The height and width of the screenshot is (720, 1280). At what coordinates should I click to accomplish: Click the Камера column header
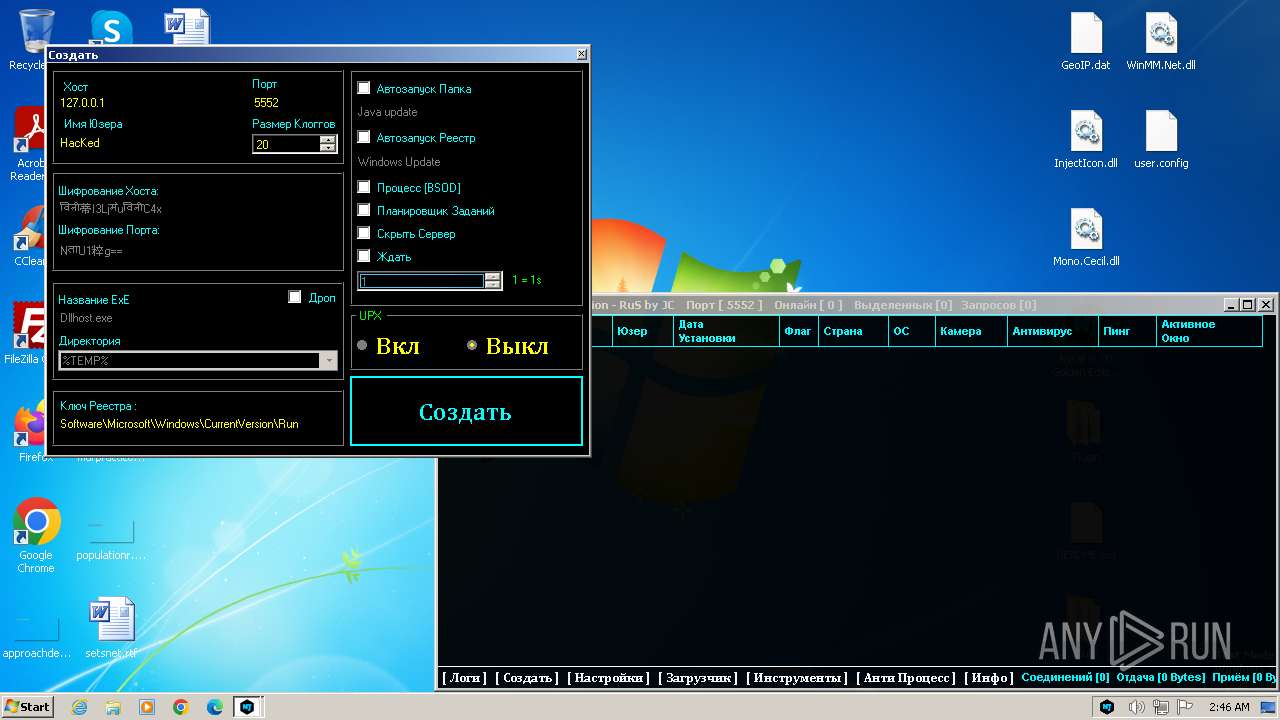click(971, 331)
